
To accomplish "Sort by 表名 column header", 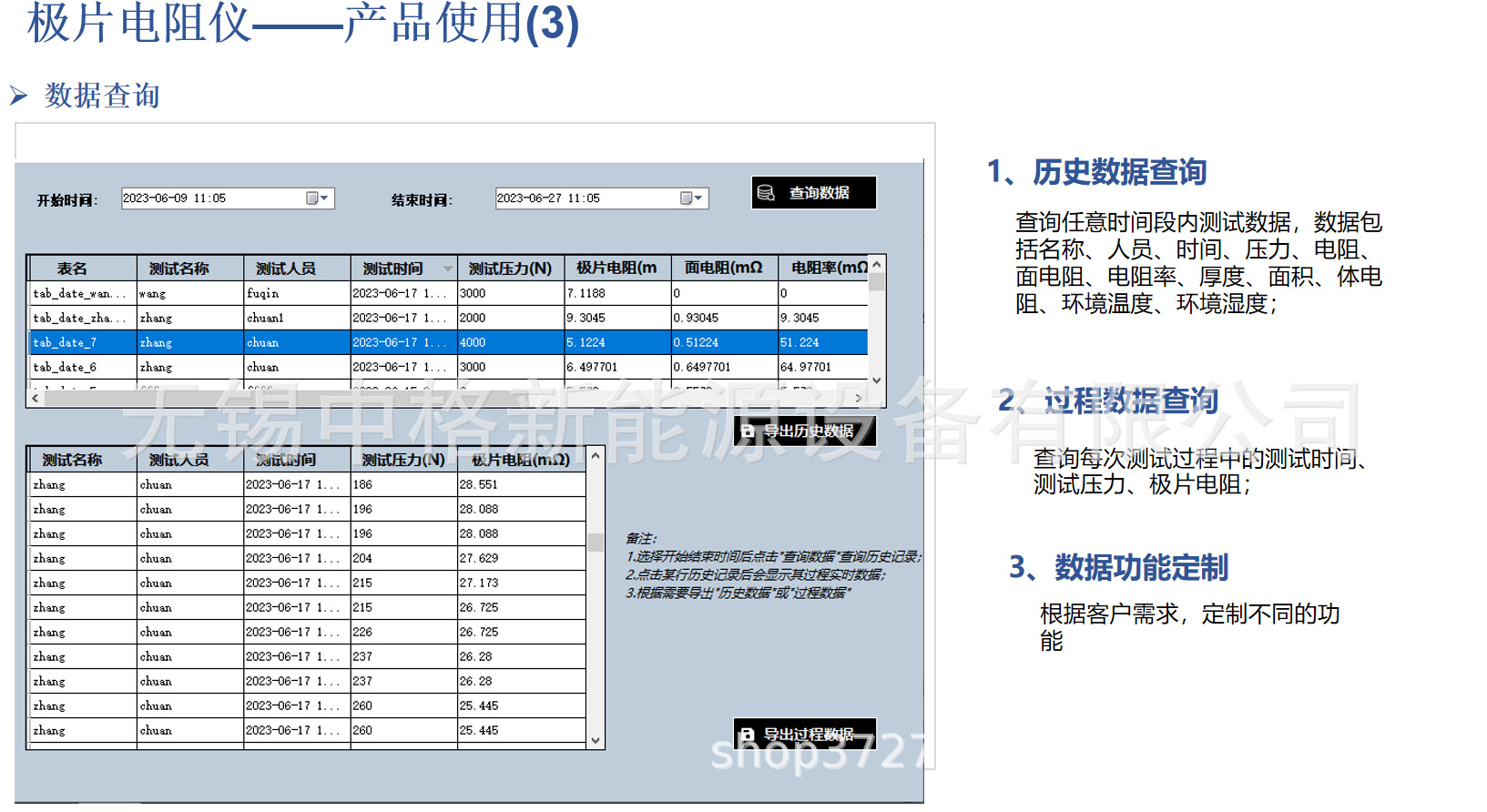I will click(x=83, y=269).
